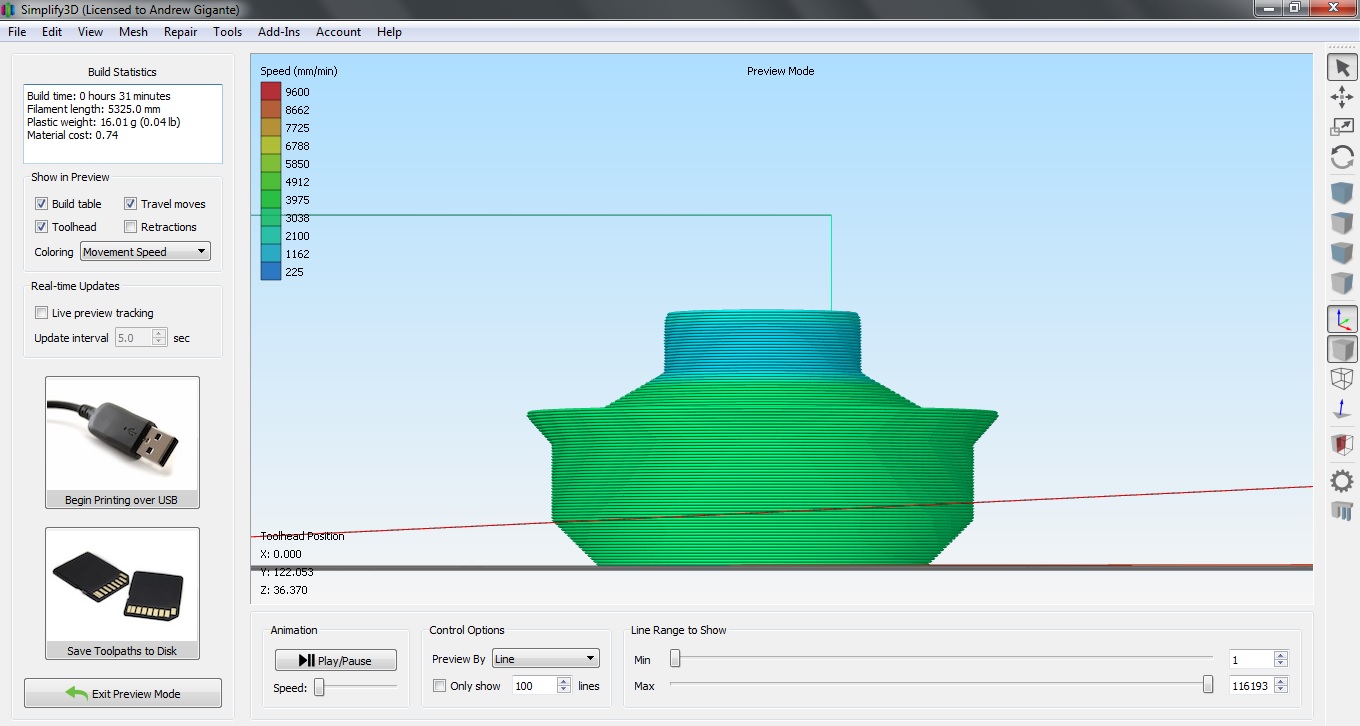
Task: Click Exit Preview Mode button
Action: click(x=123, y=694)
